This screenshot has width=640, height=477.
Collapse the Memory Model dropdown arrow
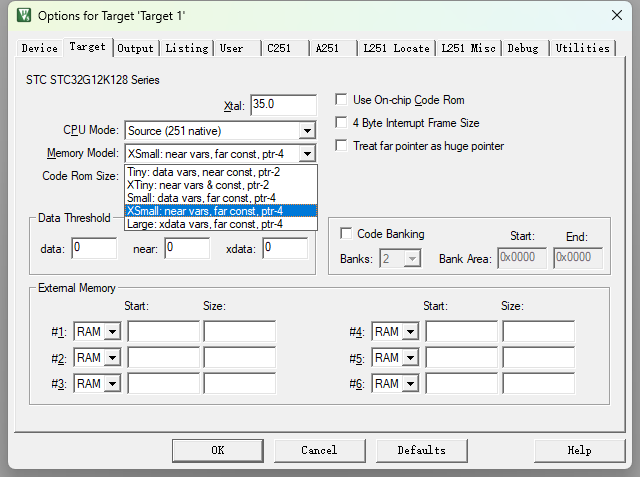pyautogui.click(x=307, y=154)
